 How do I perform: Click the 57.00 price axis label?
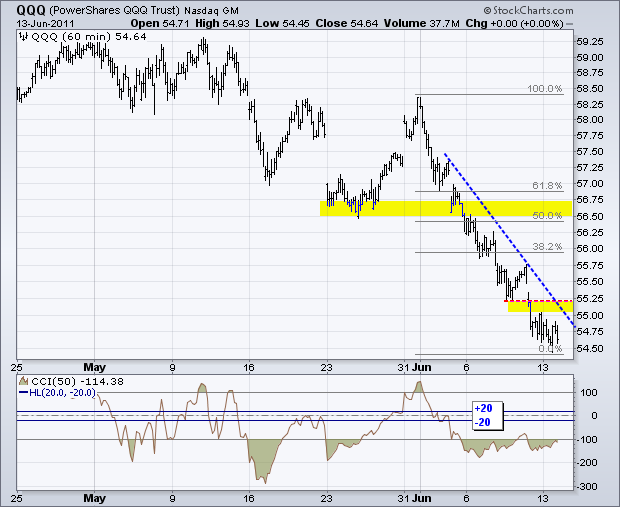590,184
